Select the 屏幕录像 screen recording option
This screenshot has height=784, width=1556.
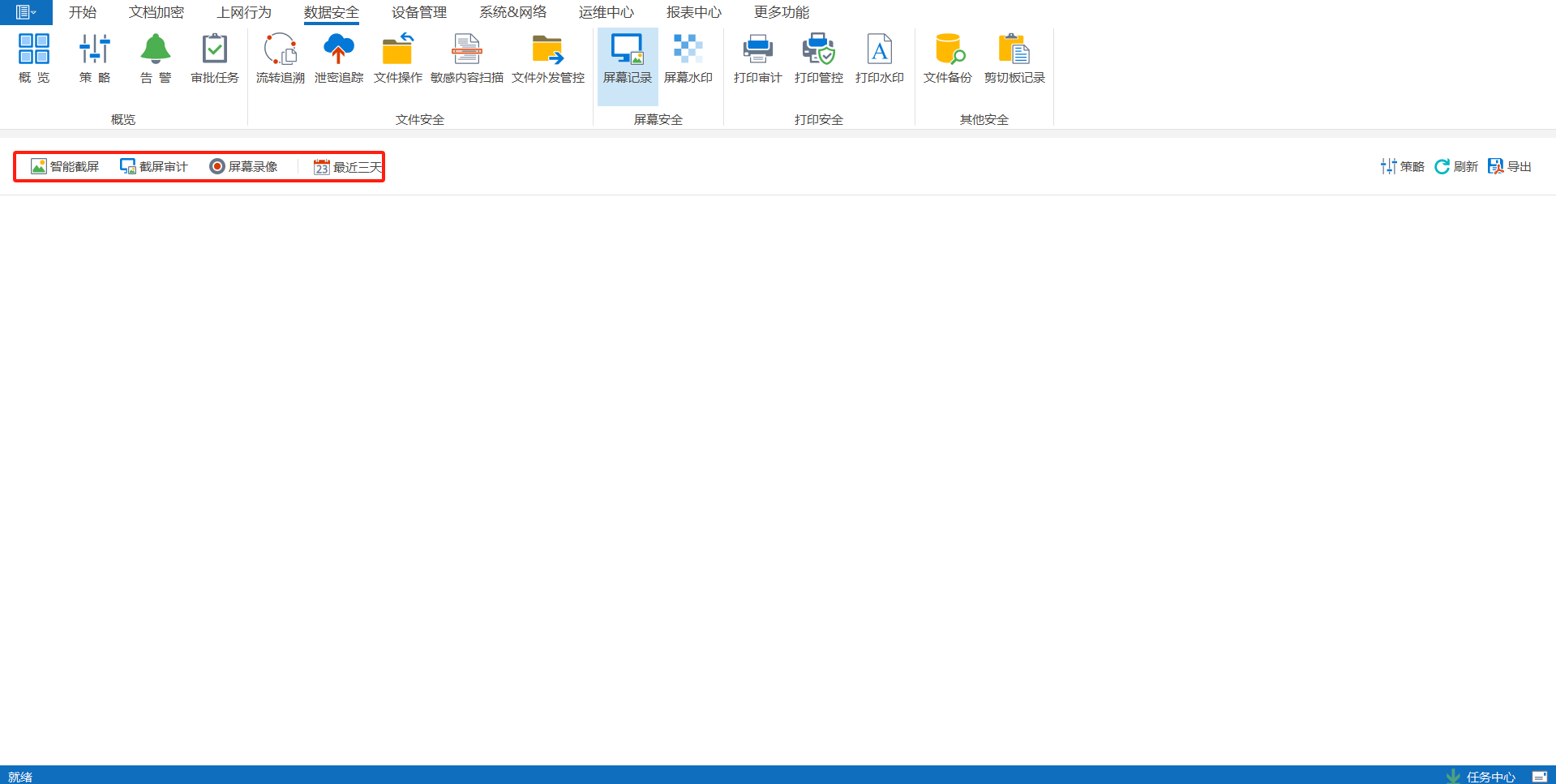(x=243, y=167)
